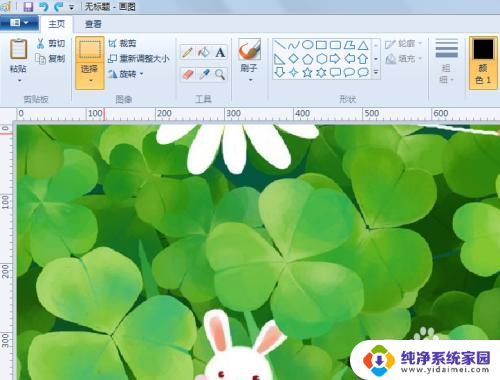Choose the straight Line shape
The image size is (500, 380).
pos(279,45)
